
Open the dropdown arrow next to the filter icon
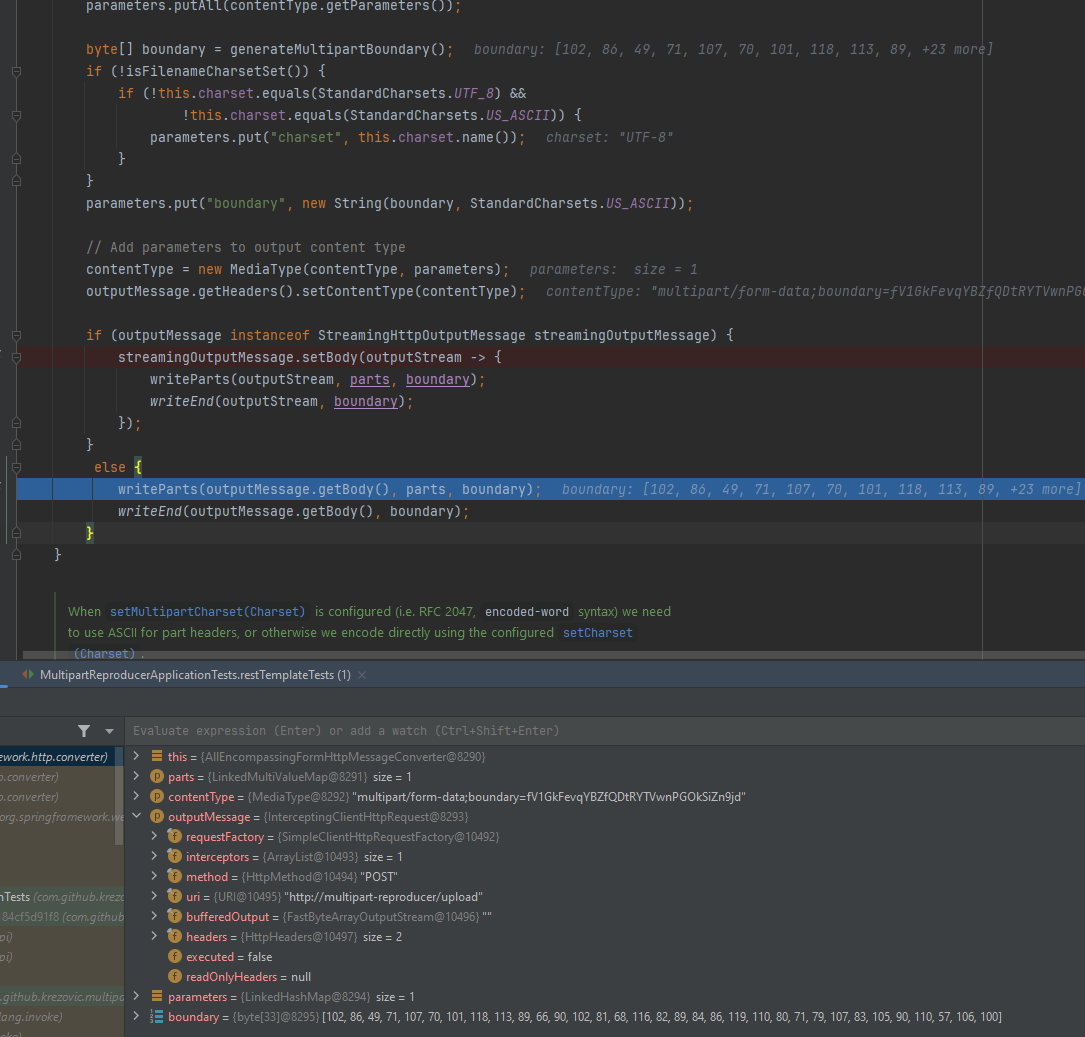[x=109, y=731]
